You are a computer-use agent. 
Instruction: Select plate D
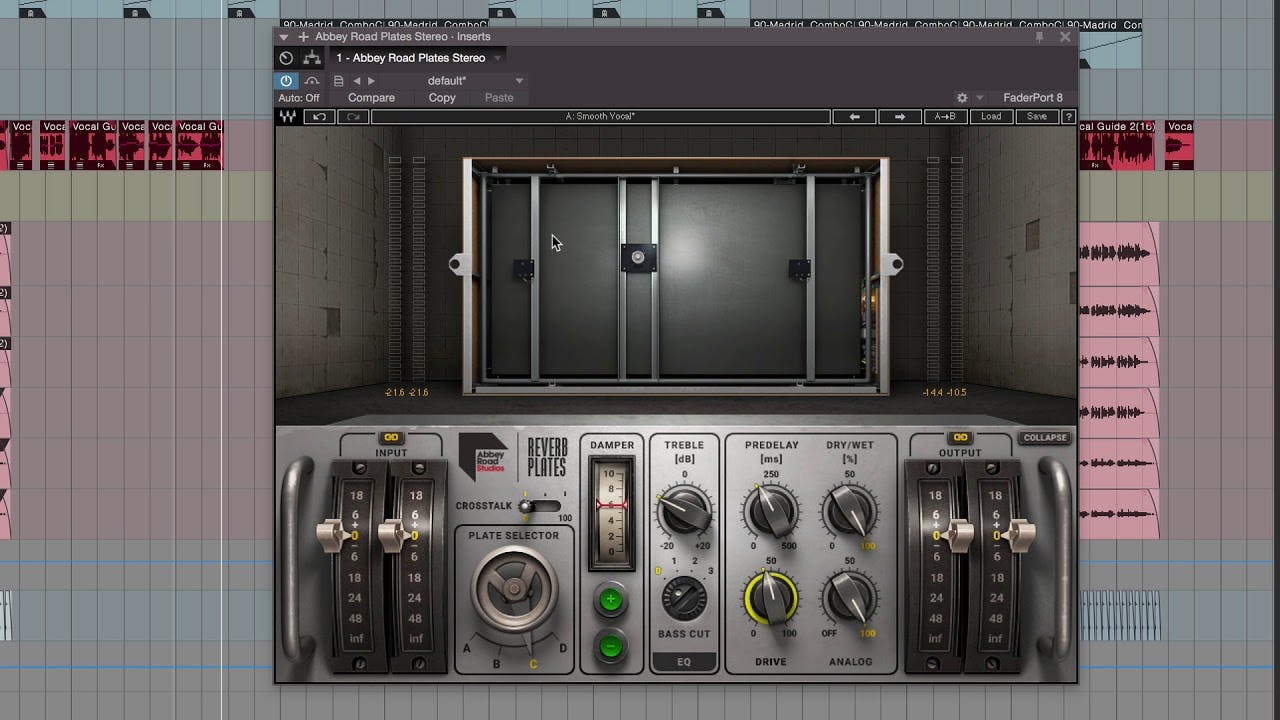coord(563,649)
